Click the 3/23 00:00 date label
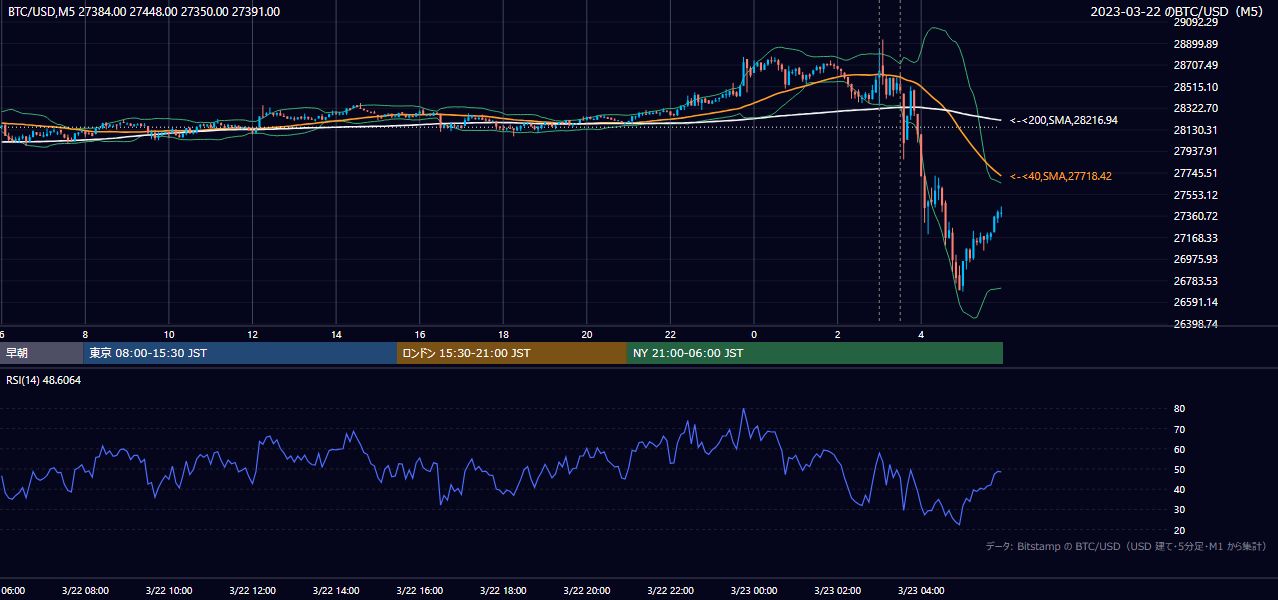This screenshot has height=600, width=1278. [754, 591]
